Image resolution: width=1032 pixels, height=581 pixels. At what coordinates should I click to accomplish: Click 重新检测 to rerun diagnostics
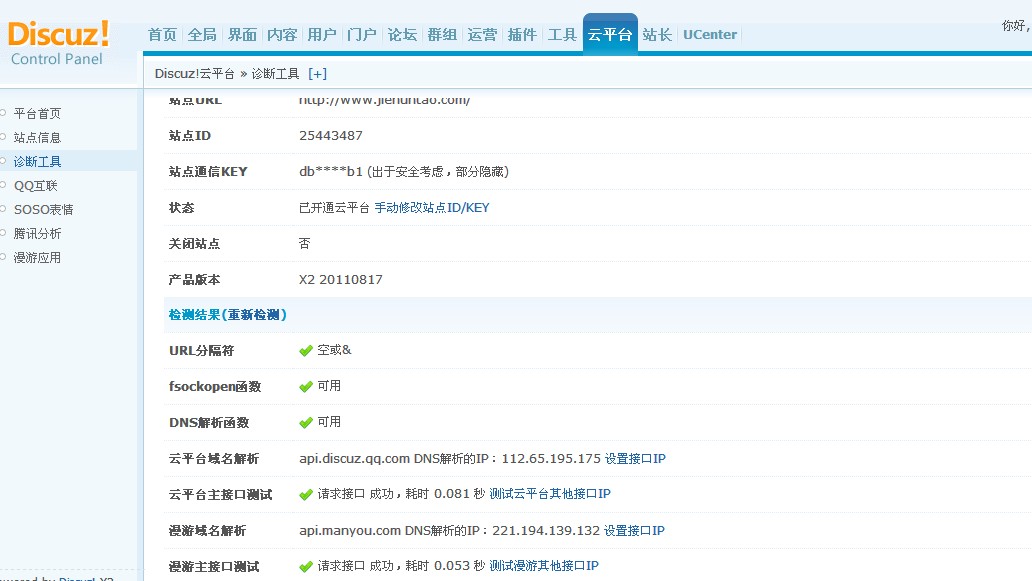click(256, 315)
